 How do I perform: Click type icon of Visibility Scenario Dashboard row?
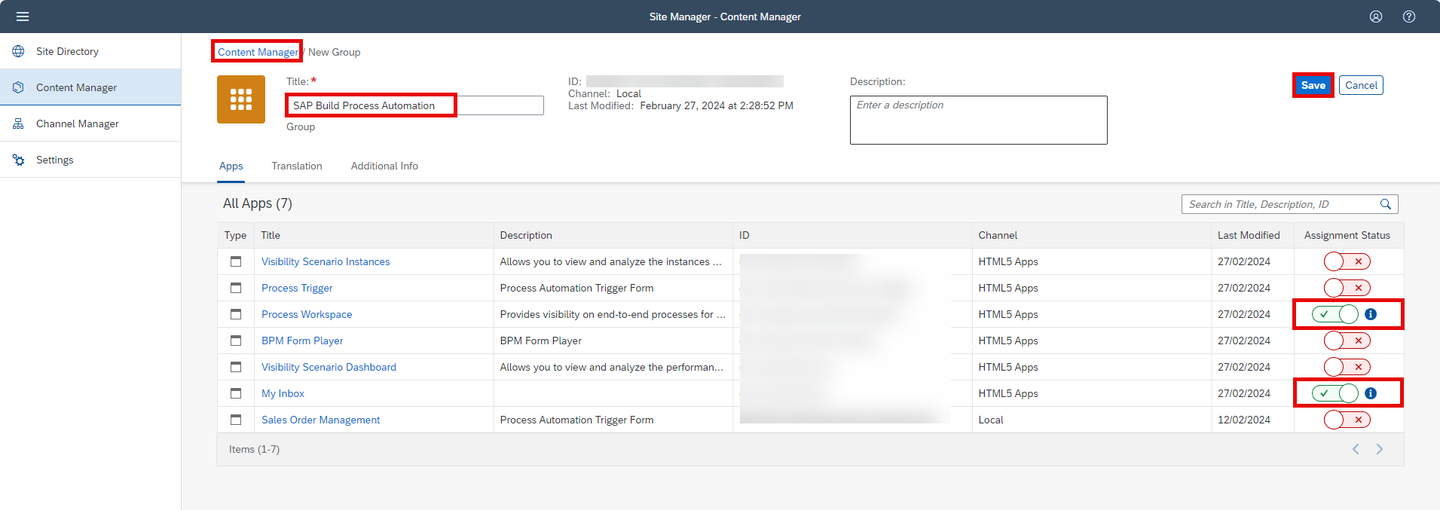coord(236,367)
